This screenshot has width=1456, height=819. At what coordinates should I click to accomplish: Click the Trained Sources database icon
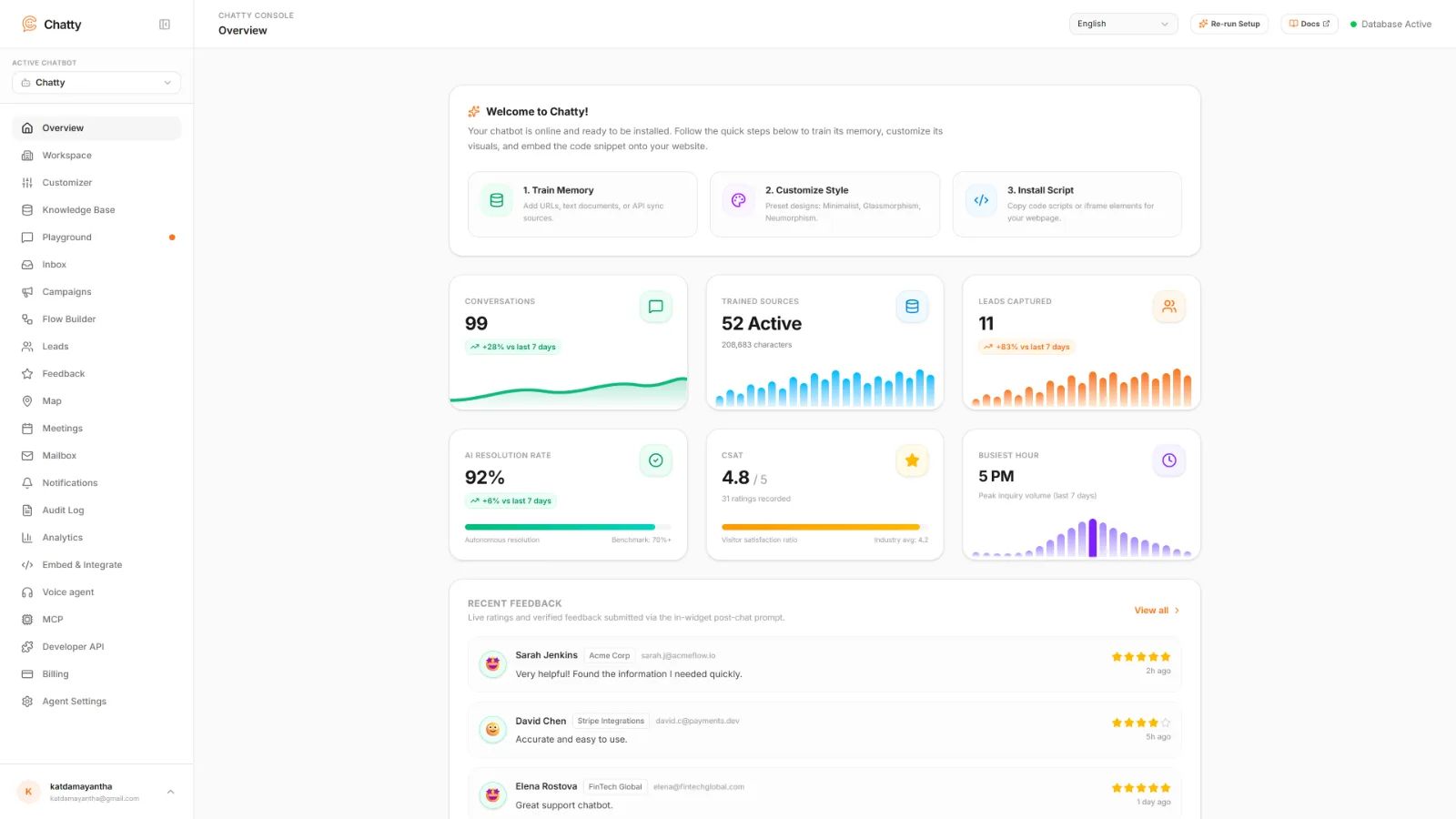click(x=912, y=307)
